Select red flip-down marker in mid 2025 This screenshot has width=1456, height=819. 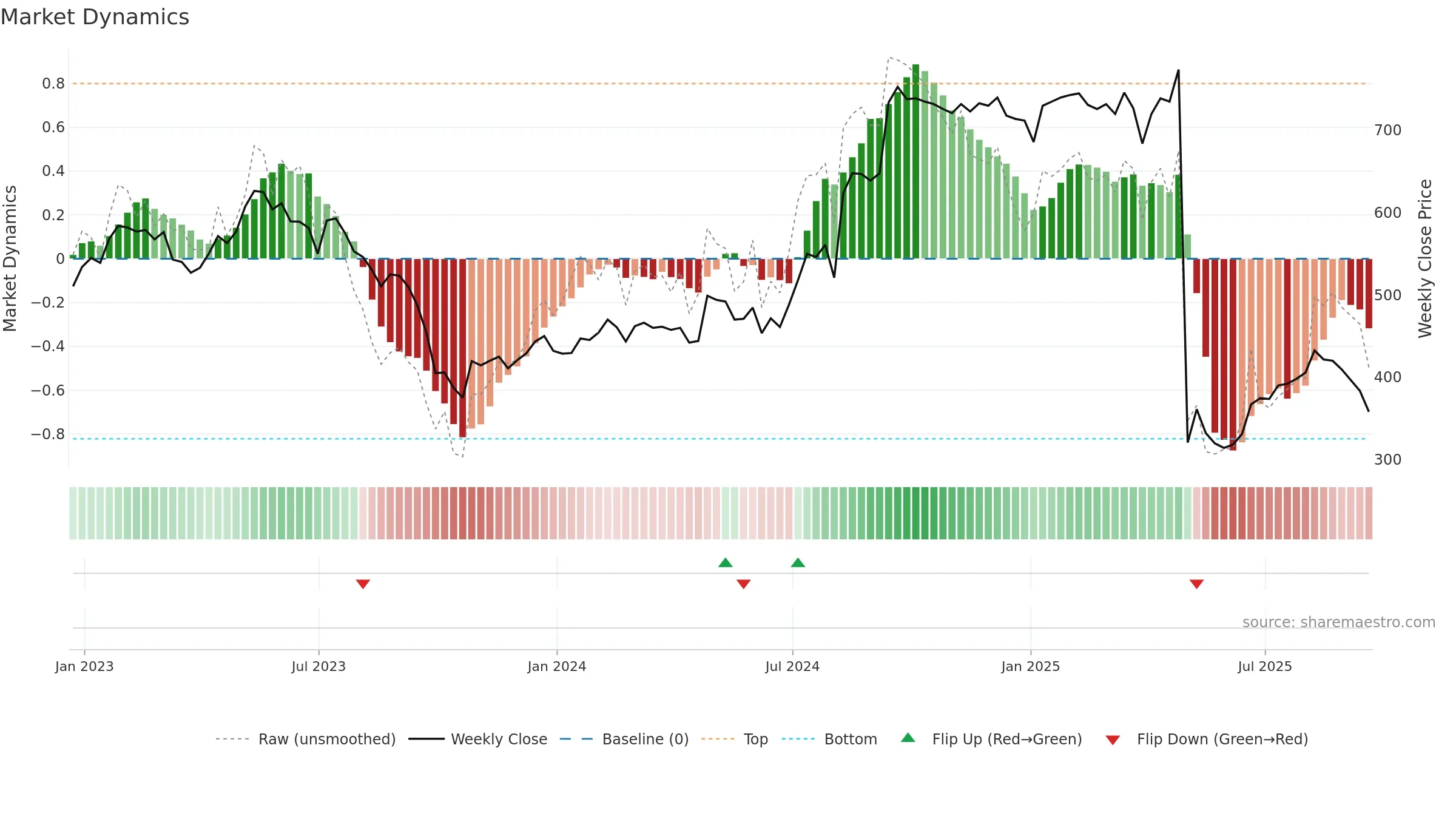coord(1196,584)
